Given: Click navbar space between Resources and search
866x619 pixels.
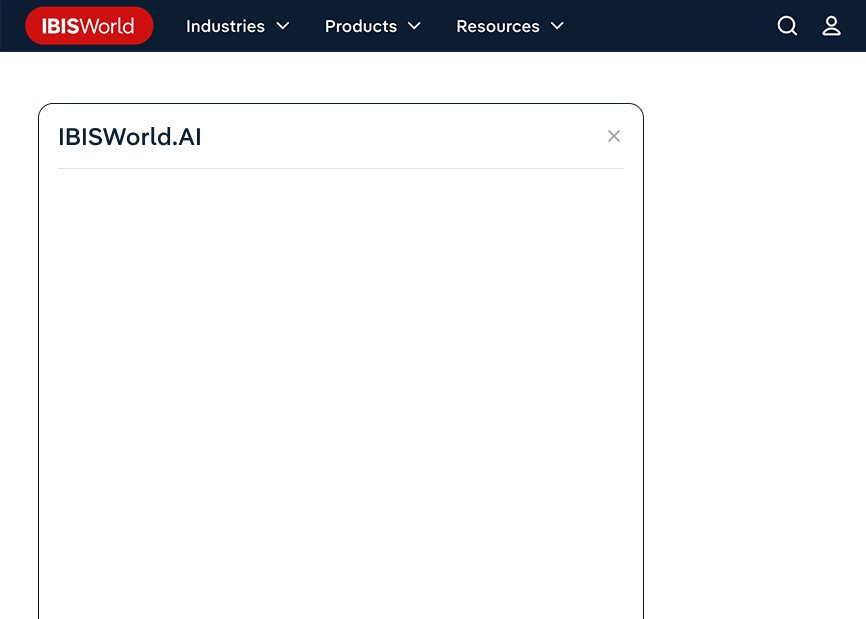Looking at the screenshot, I should pyautogui.click(x=670, y=26).
